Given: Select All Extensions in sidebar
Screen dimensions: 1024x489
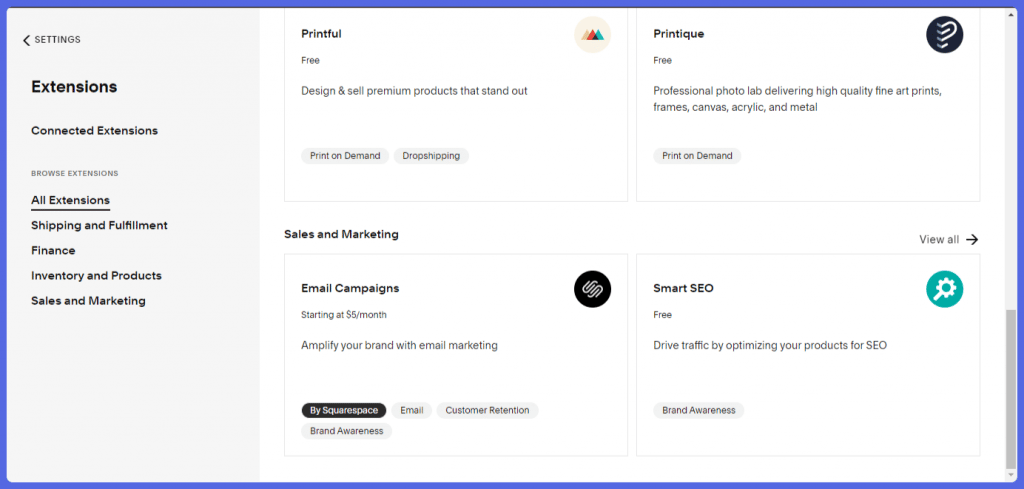Looking at the screenshot, I should pyautogui.click(x=71, y=200).
